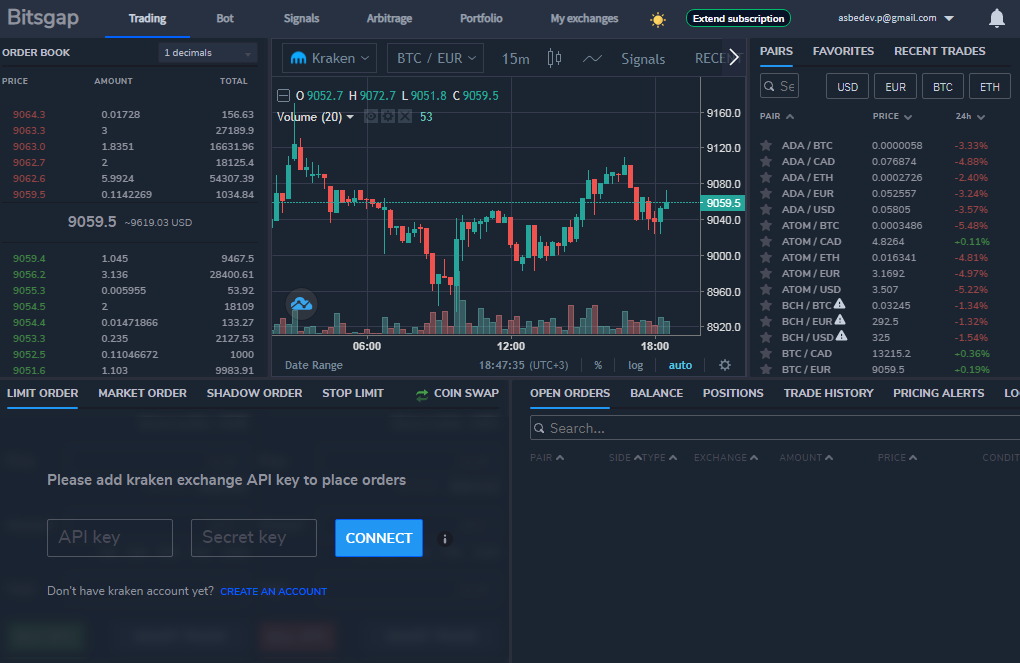Viewport: 1020px width, 663px height.
Task: Favorite the ATOM / CAD star
Action: pyautogui.click(x=766, y=241)
